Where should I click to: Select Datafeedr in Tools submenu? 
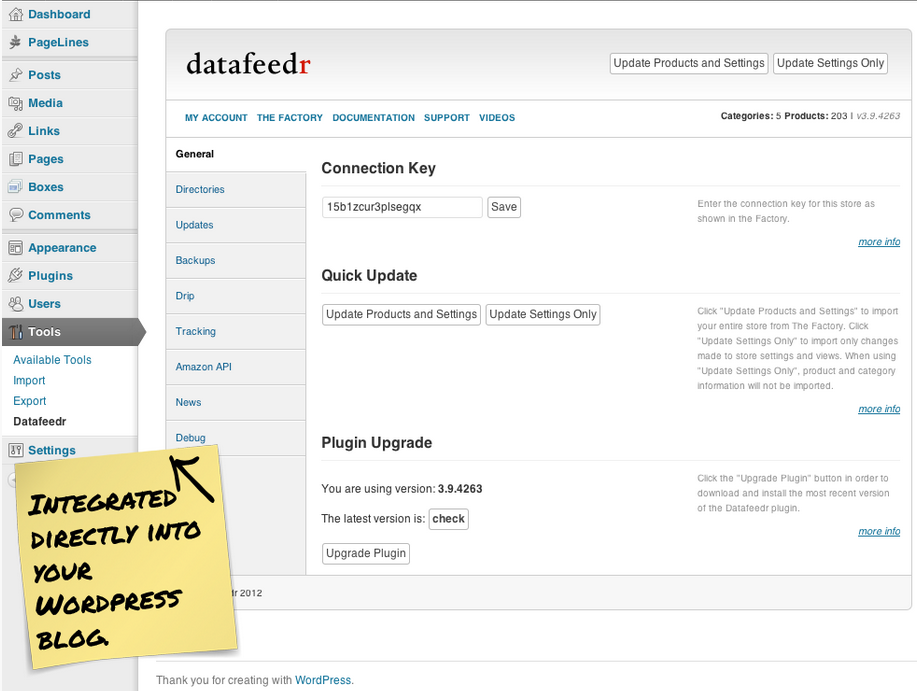[x=40, y=421]
